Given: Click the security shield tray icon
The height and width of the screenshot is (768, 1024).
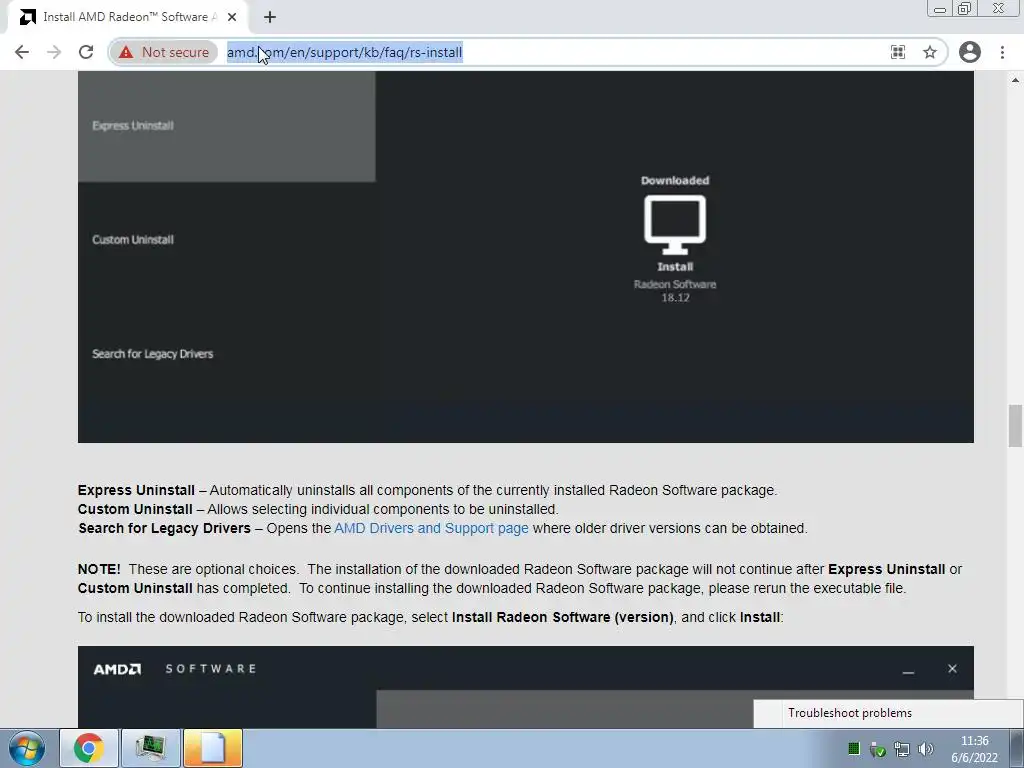Looking at the screenshot, I should pyautogui.click(x=878, y=750).
